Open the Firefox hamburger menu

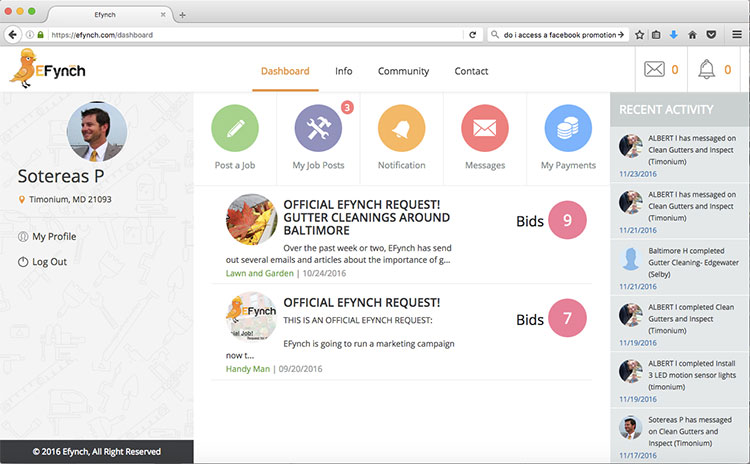point(736,34)
